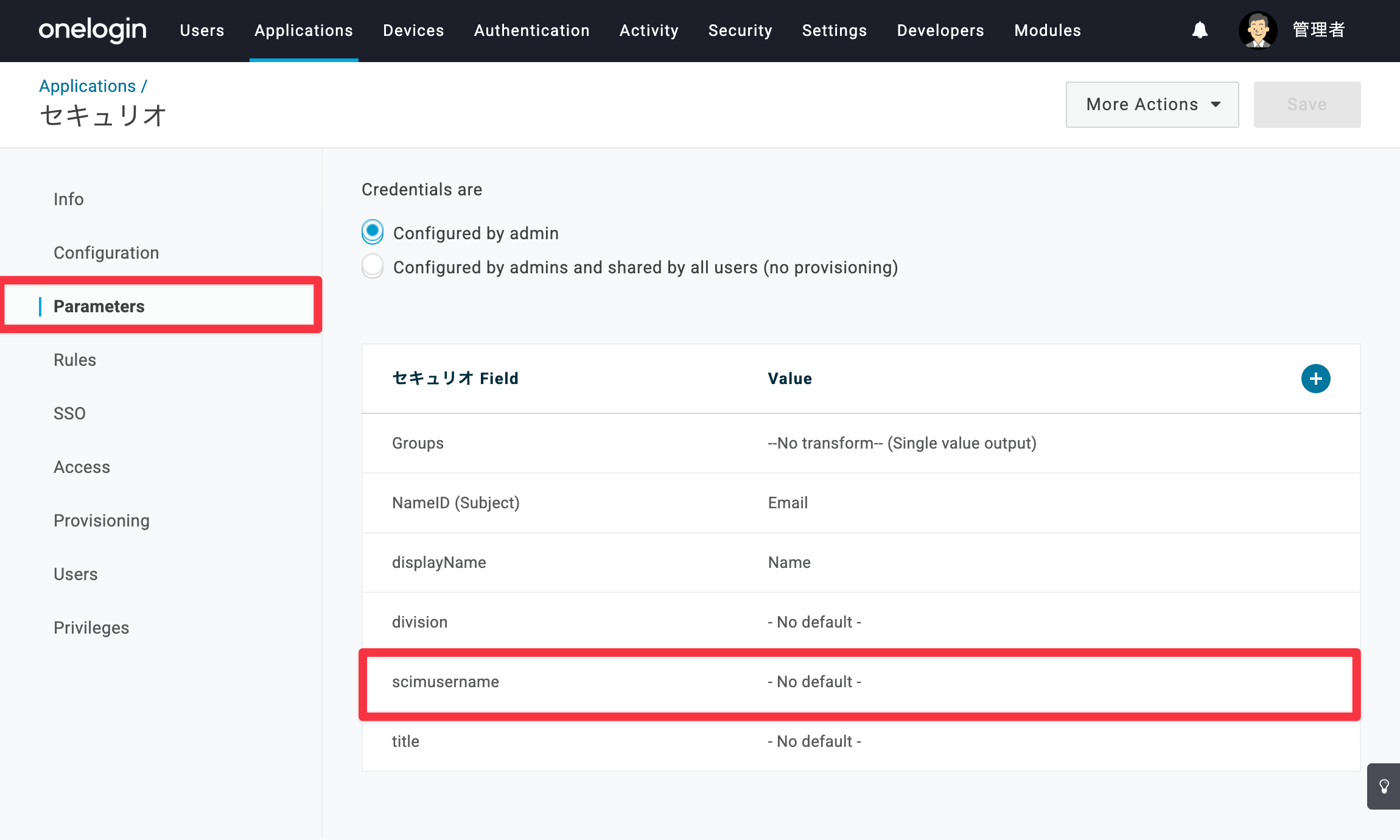Open the Security top menu
This screenshot has width=1400, height=840.
[x=740, y=30]
